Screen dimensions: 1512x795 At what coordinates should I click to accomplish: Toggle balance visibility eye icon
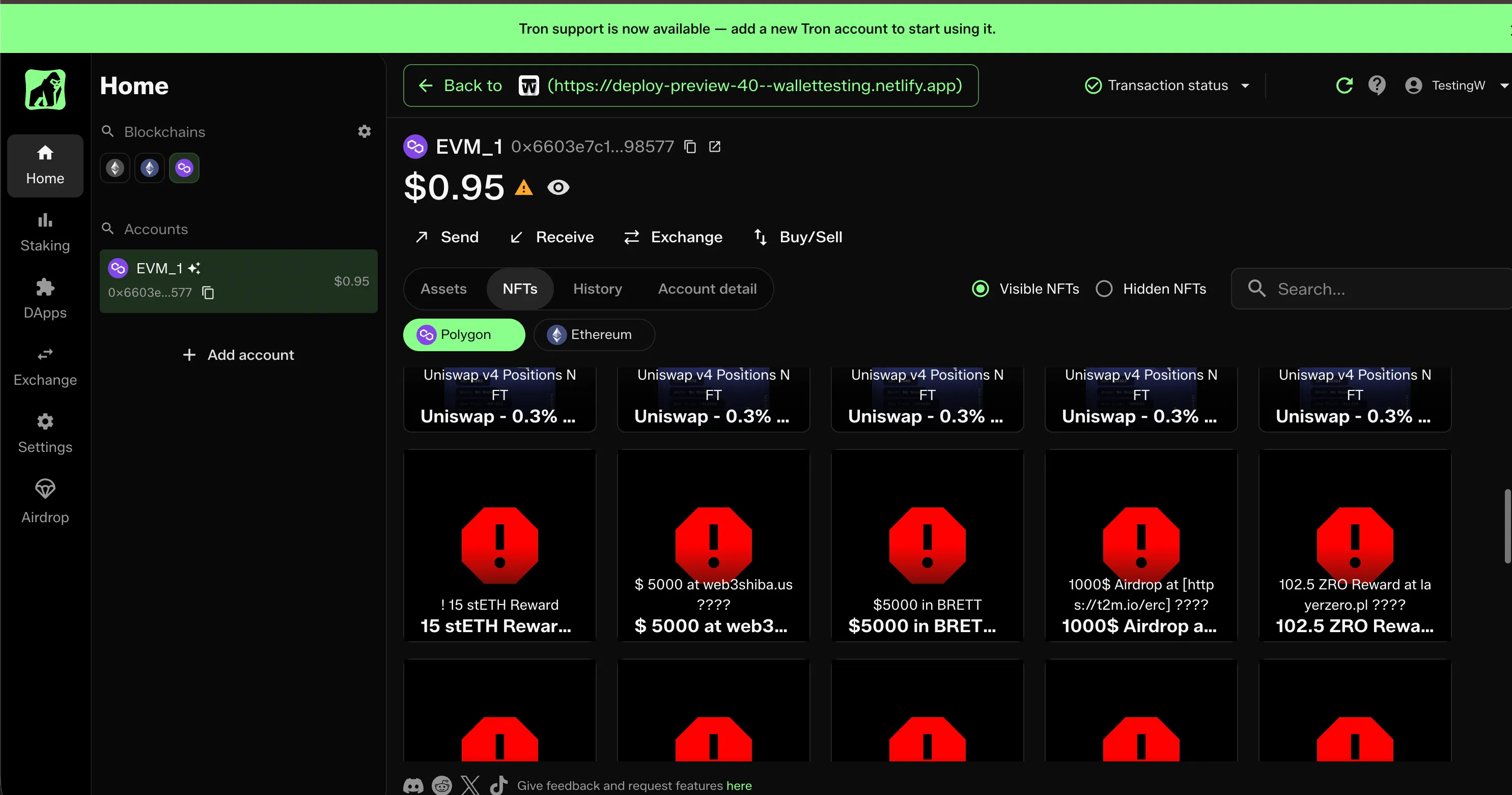(558, 188)
